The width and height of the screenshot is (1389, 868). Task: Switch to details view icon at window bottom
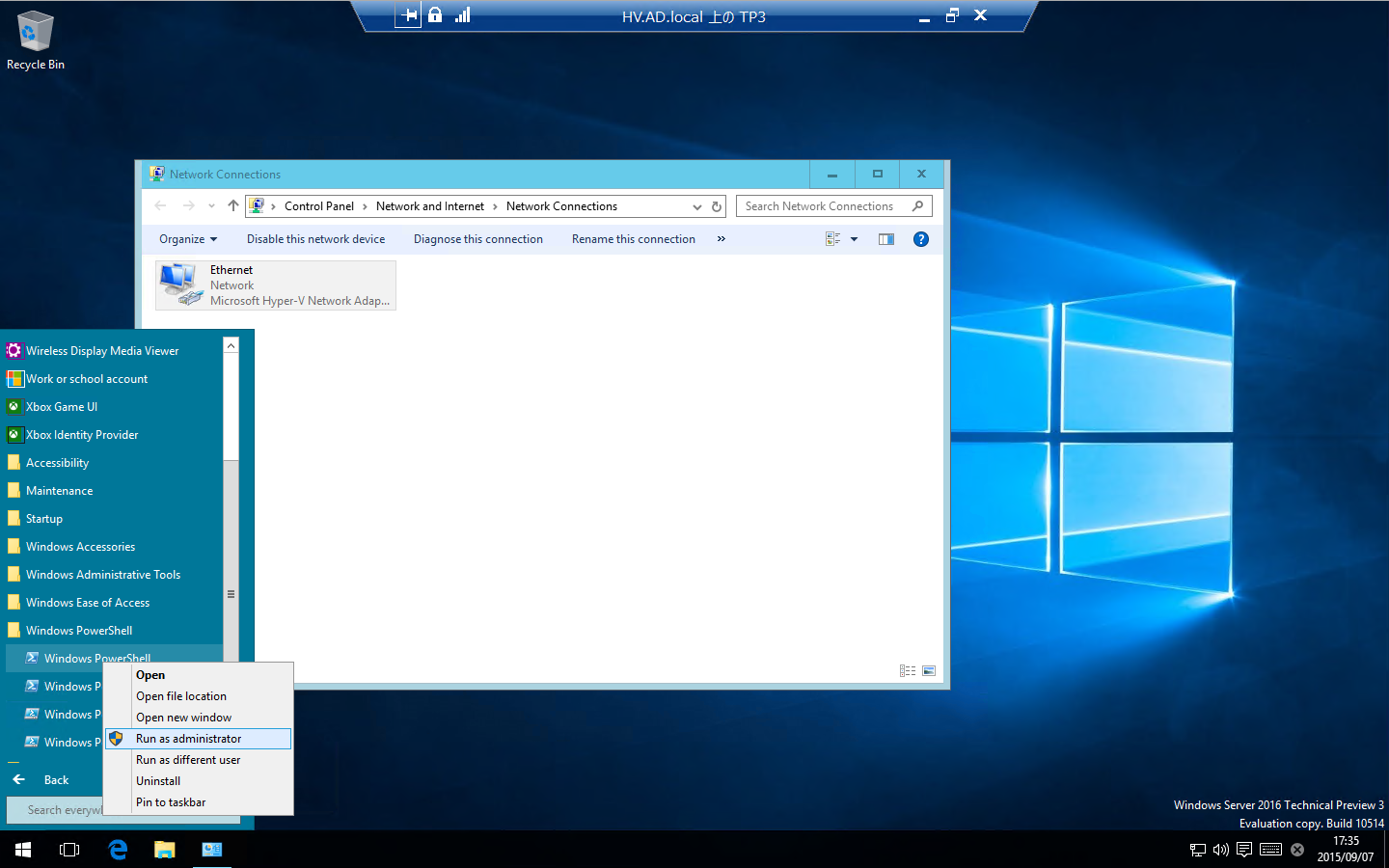tap(908, 670)
